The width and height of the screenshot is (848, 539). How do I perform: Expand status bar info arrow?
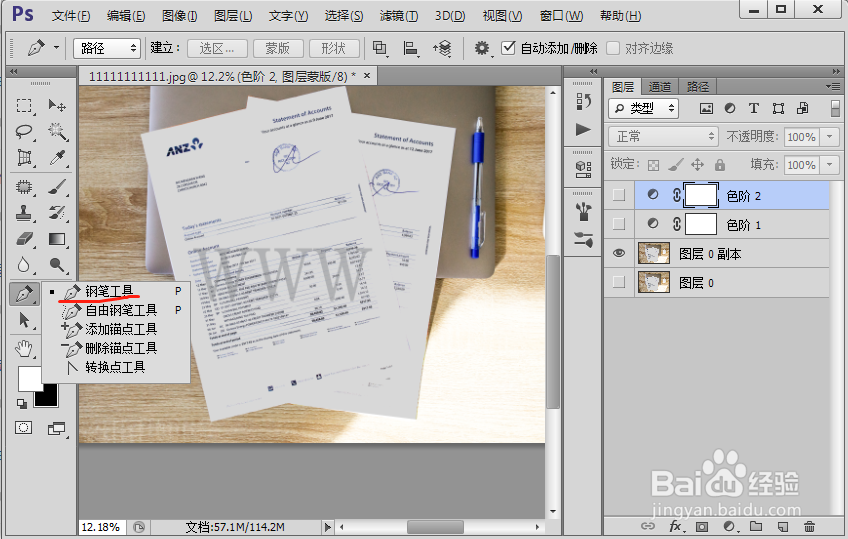point(327,527)
